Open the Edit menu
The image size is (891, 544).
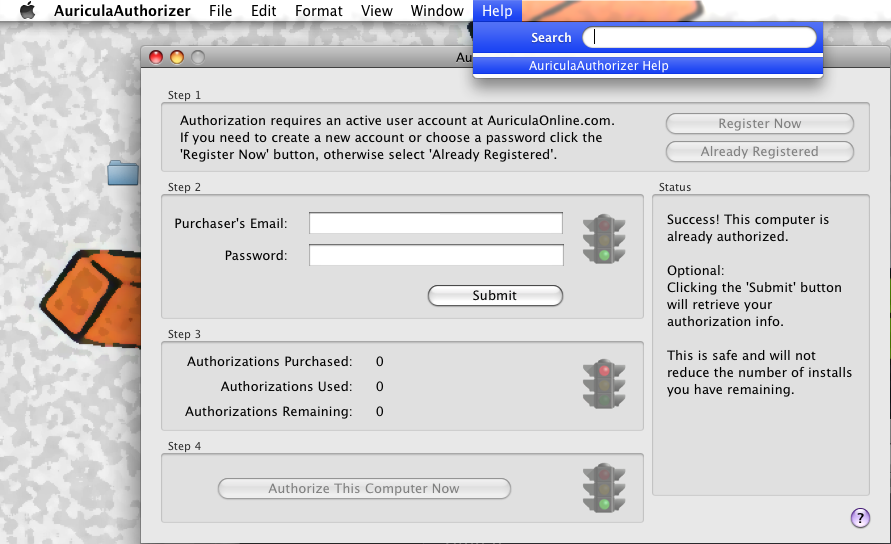[x=264, y=11]
